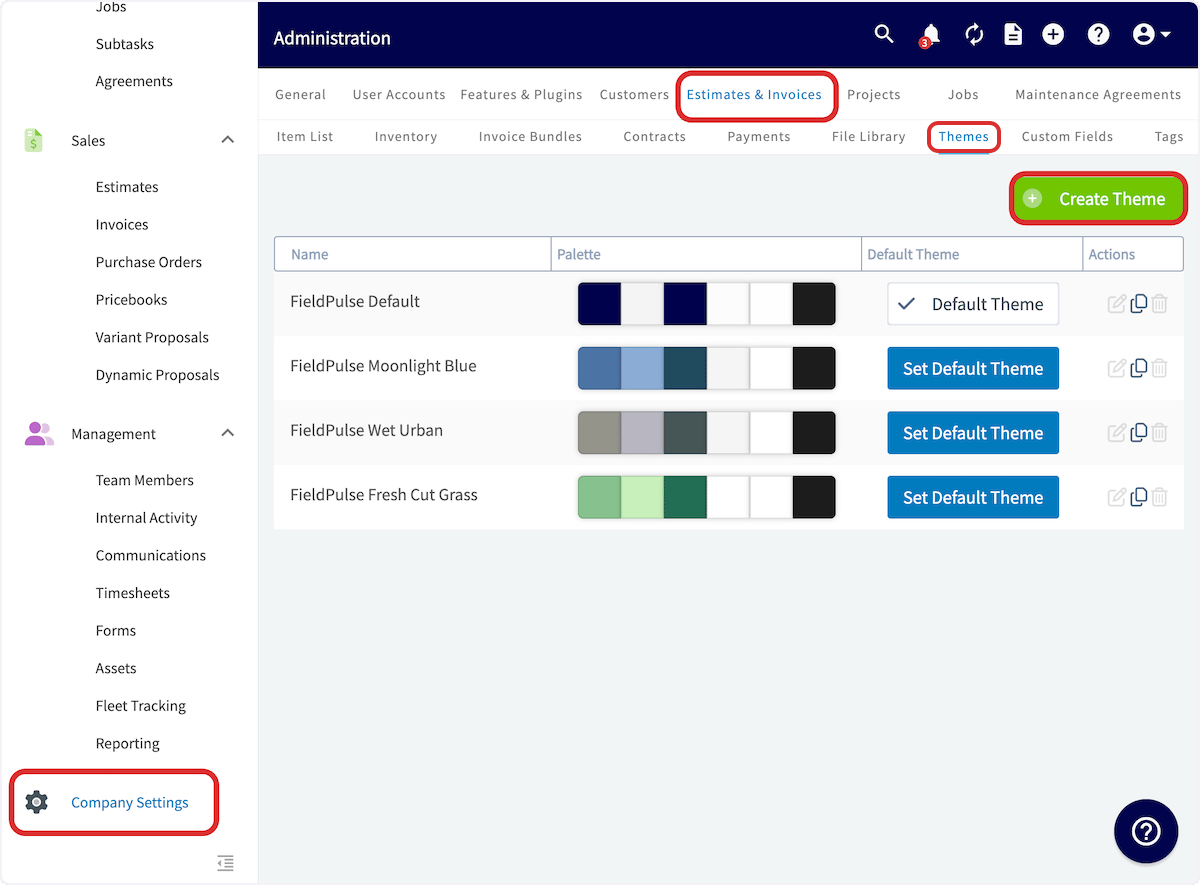Delete the FieldPulse Moonlight Blue theme
The width and height of the screenshot is (1200, 885).
[1159, 368]
